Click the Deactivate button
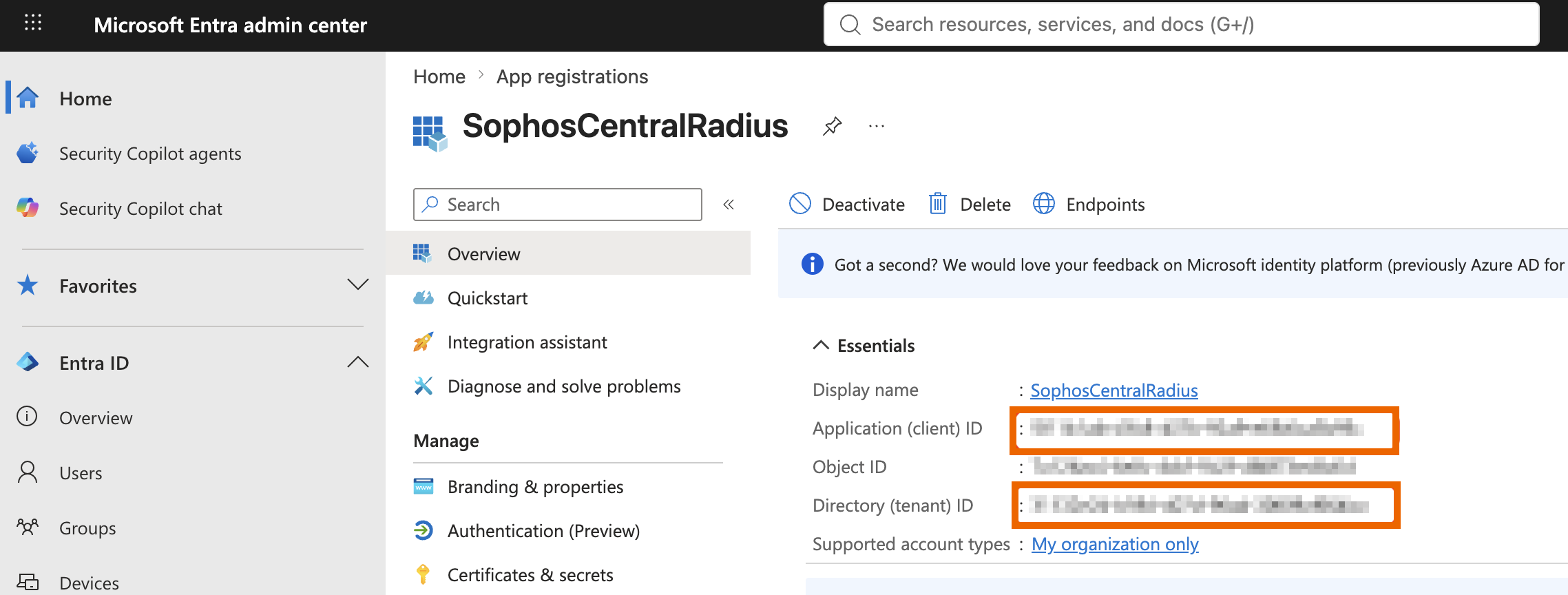The width and height of the screenshot is (1568, 595). pyautogui.click(x=846, y=204)
